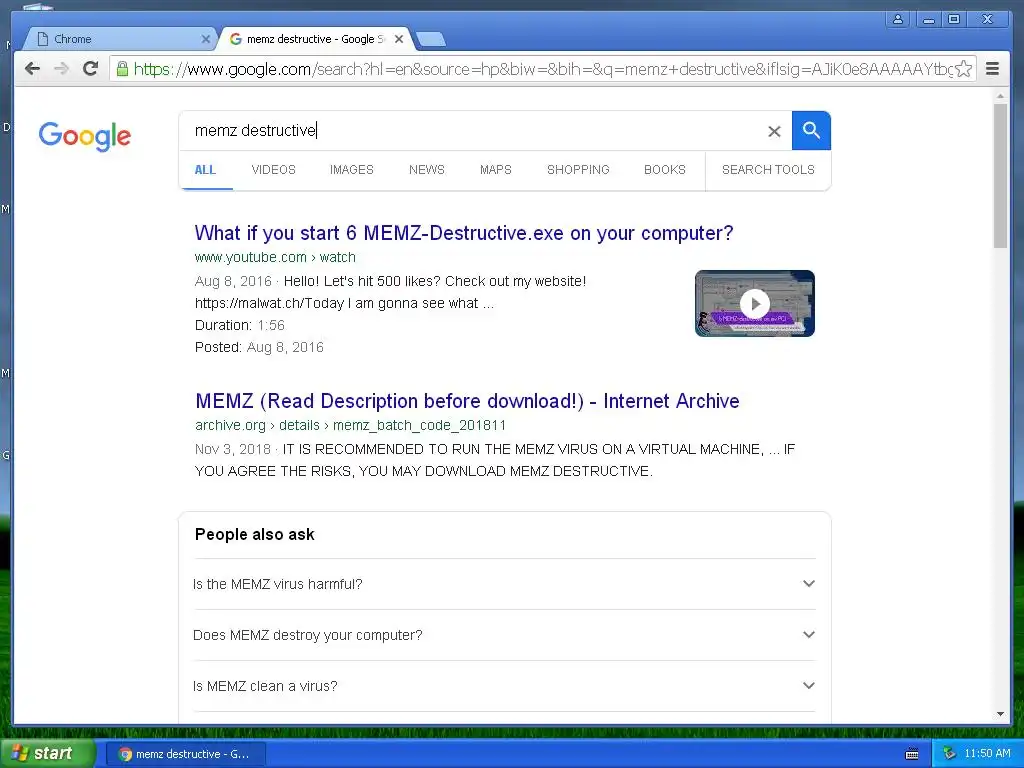Click the archive.org › details URL text
Image resolution: width=1024 pixels, height=768 pixels.
tap(350, 425)
